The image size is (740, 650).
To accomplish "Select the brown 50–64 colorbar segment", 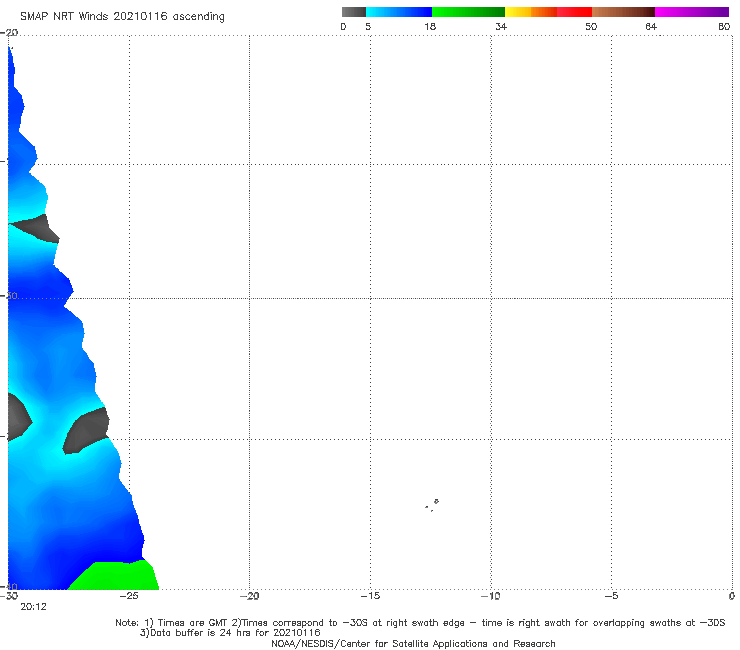I will (x=623, y=12).
